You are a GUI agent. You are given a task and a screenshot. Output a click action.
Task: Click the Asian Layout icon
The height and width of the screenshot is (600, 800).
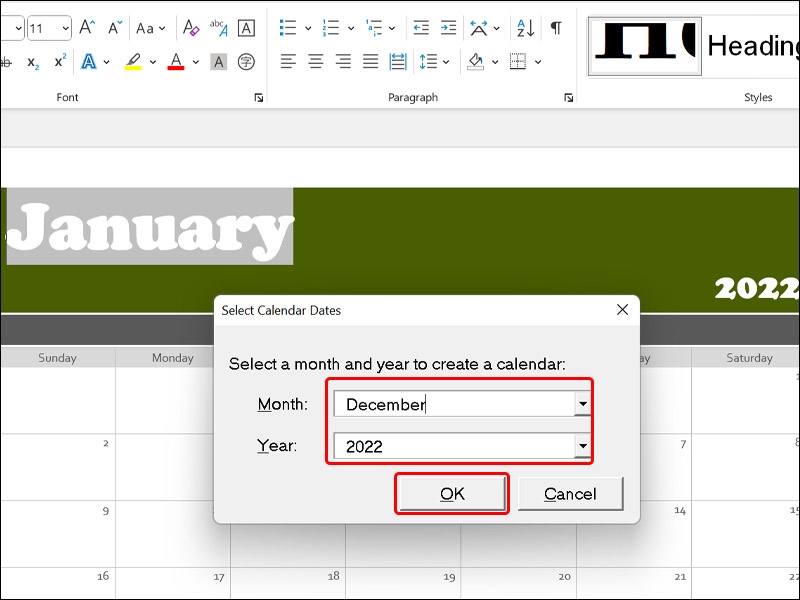pos(479,28)
